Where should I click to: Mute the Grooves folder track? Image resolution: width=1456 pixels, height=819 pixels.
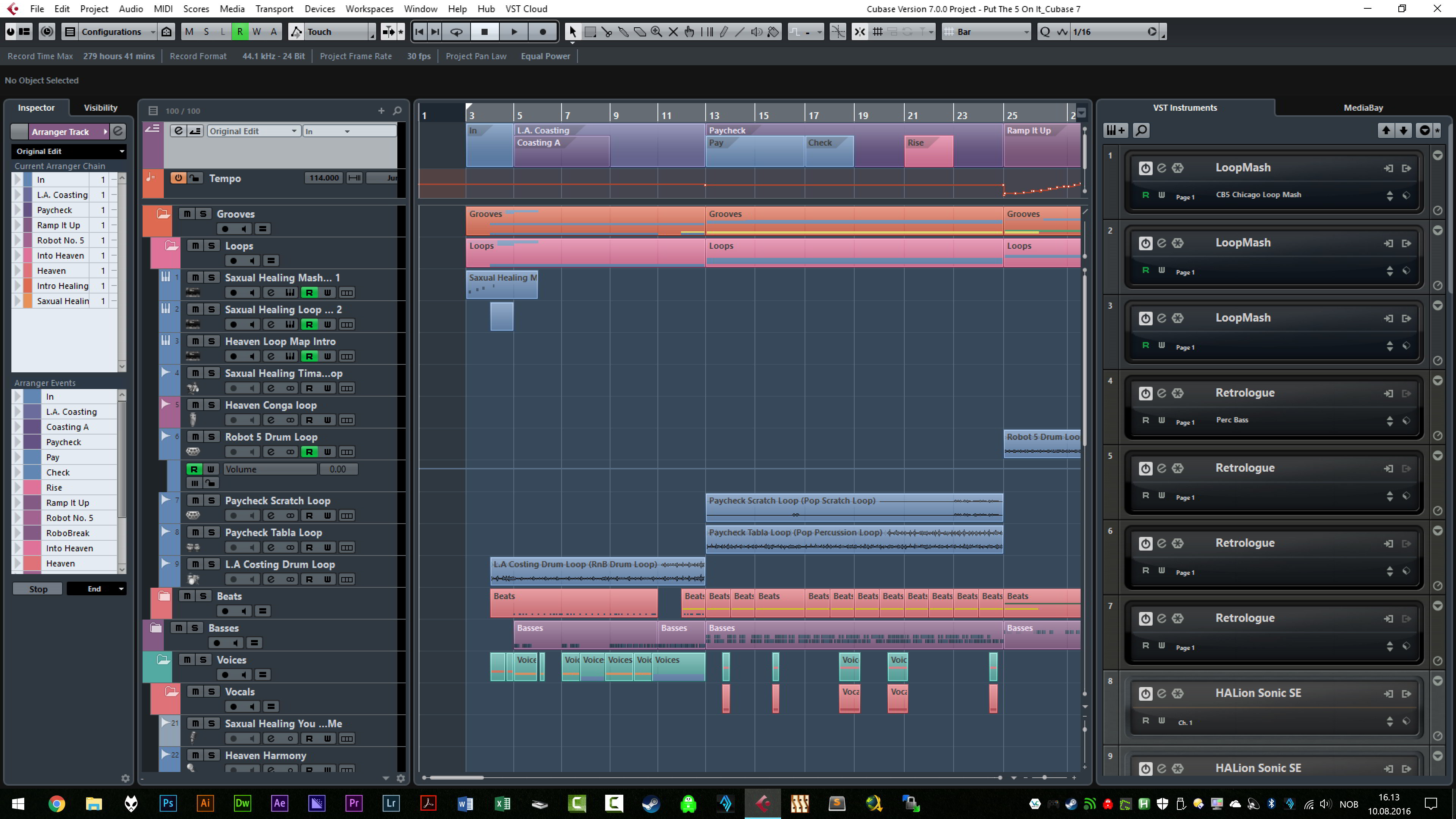point(187,213)
